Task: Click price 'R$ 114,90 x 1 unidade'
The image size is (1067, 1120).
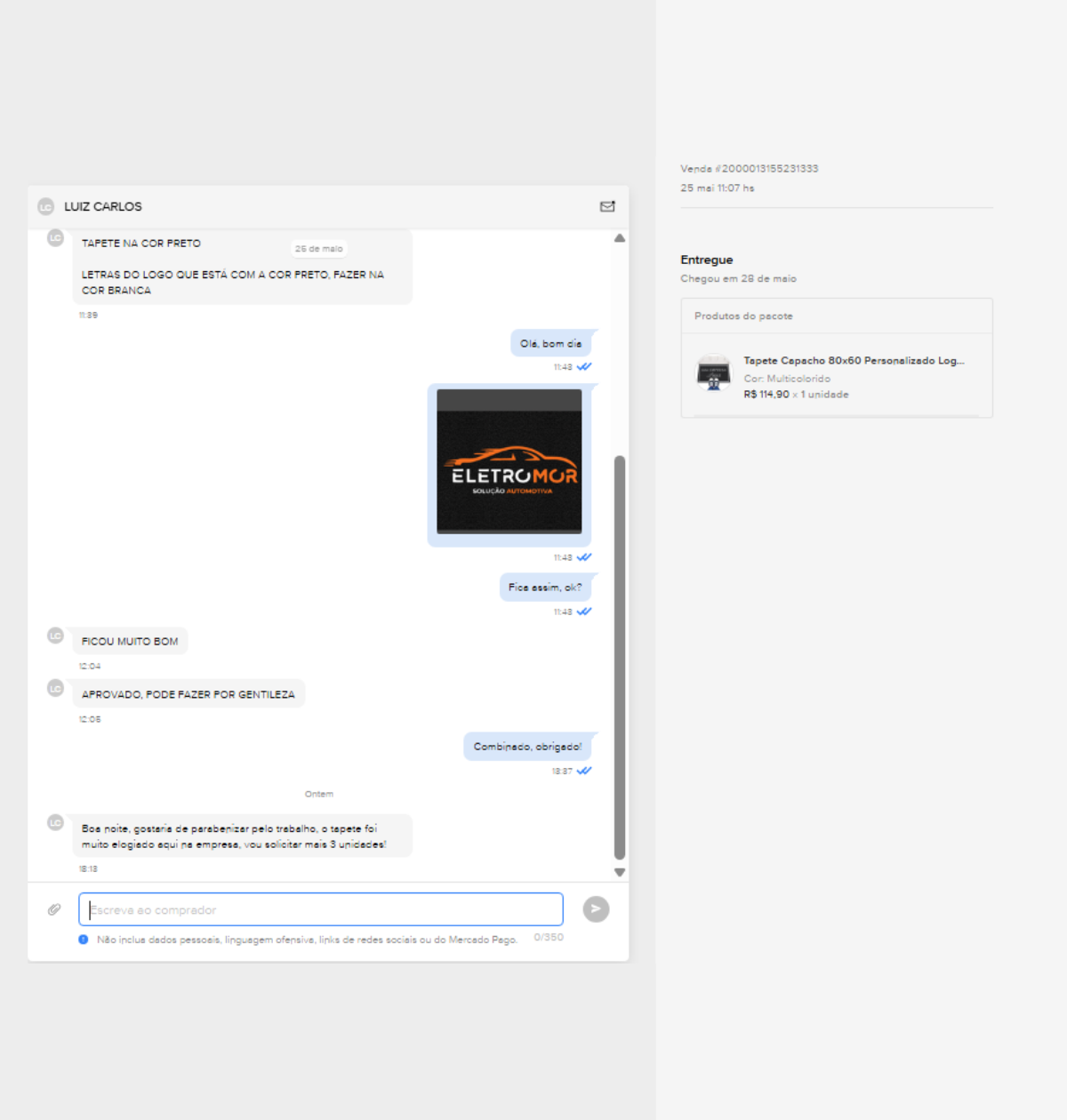Action: point(796,395)
